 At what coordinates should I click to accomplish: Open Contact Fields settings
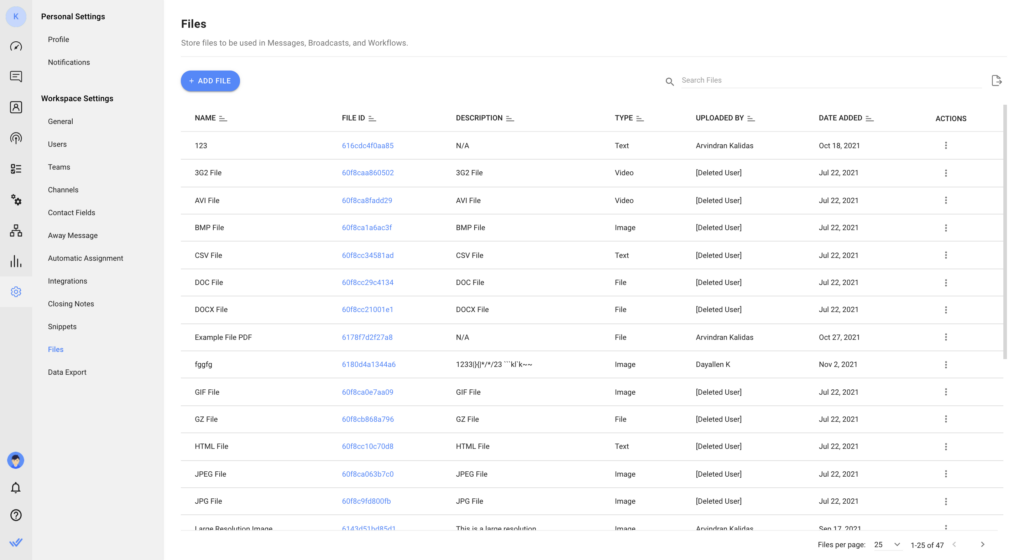click(x=71, y=213)
